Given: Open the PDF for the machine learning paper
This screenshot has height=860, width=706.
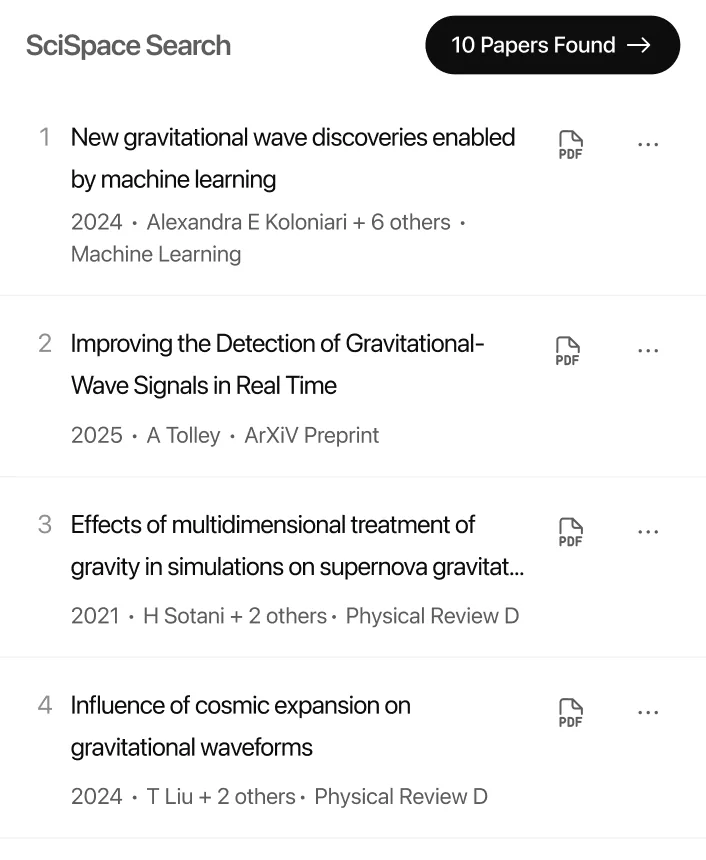Looking at the screenshot, I should (569, 143).
